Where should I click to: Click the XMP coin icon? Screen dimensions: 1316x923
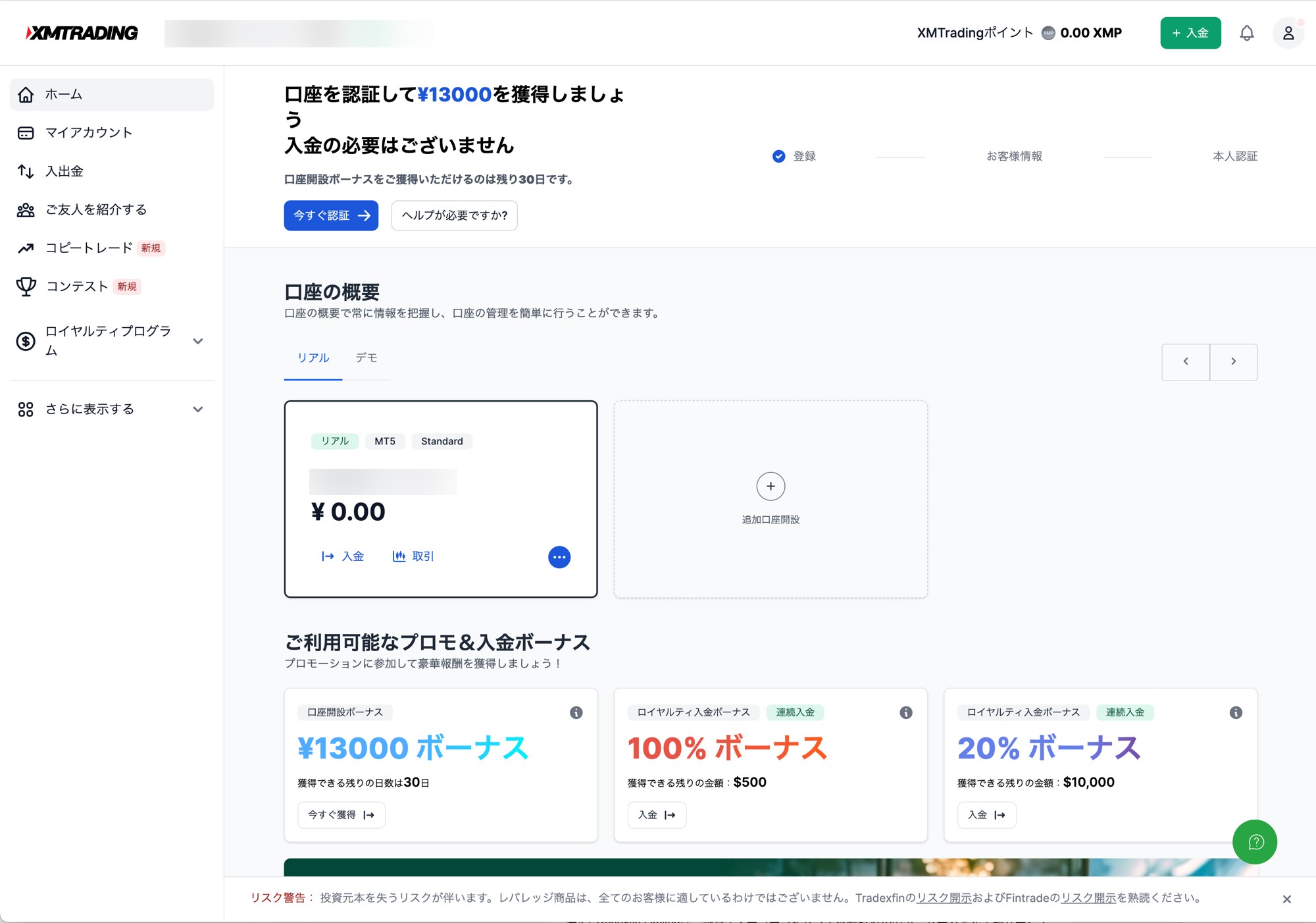pos(1048,33)
